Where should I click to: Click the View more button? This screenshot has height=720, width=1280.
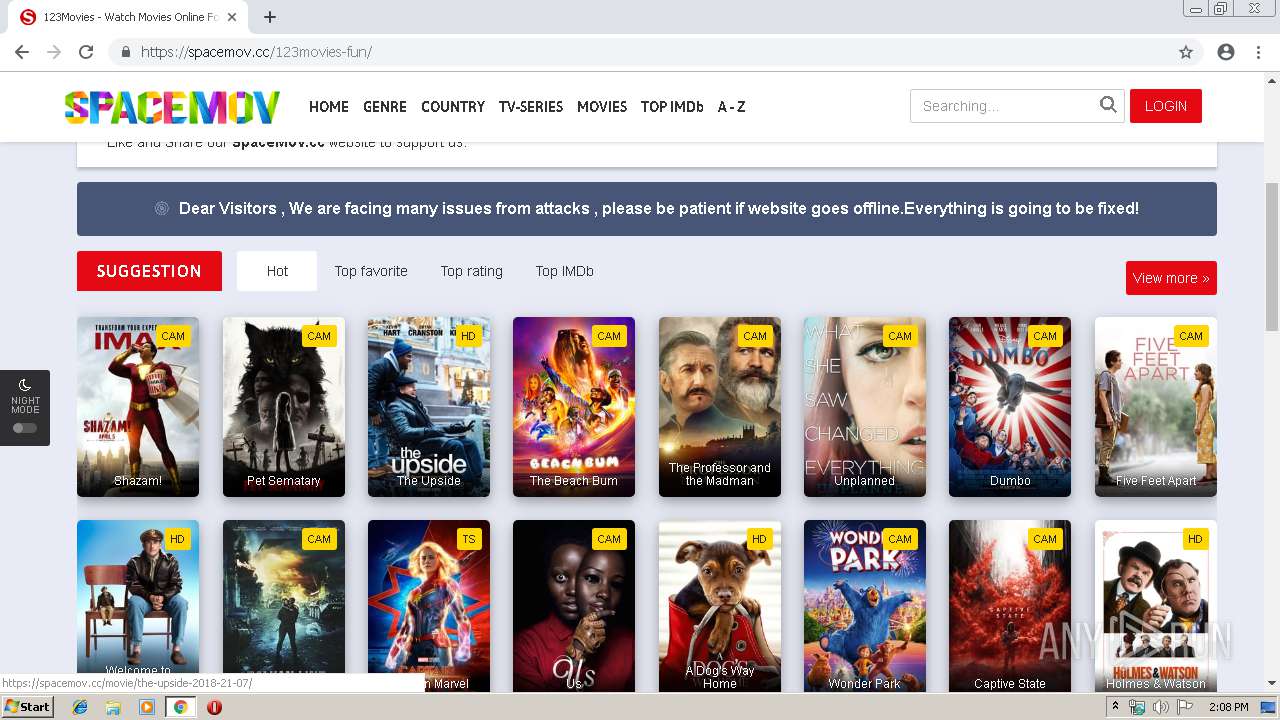[1171, 278]
